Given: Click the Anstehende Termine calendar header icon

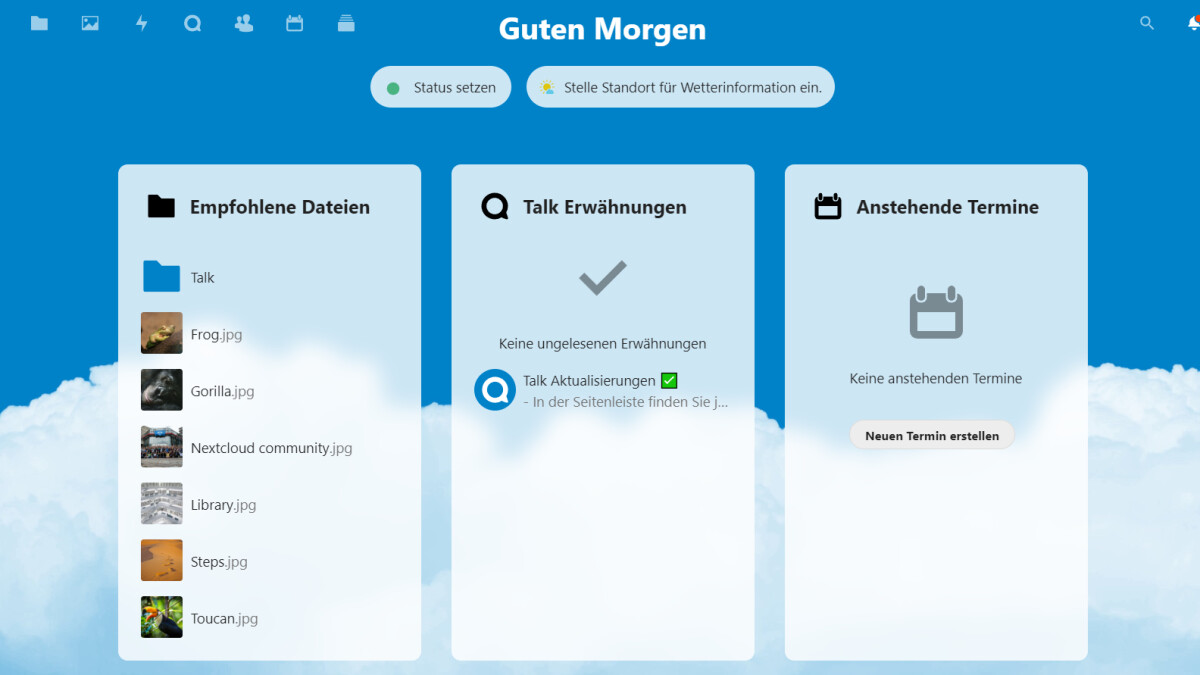Looking at the screenshot, I should (828, 207).
